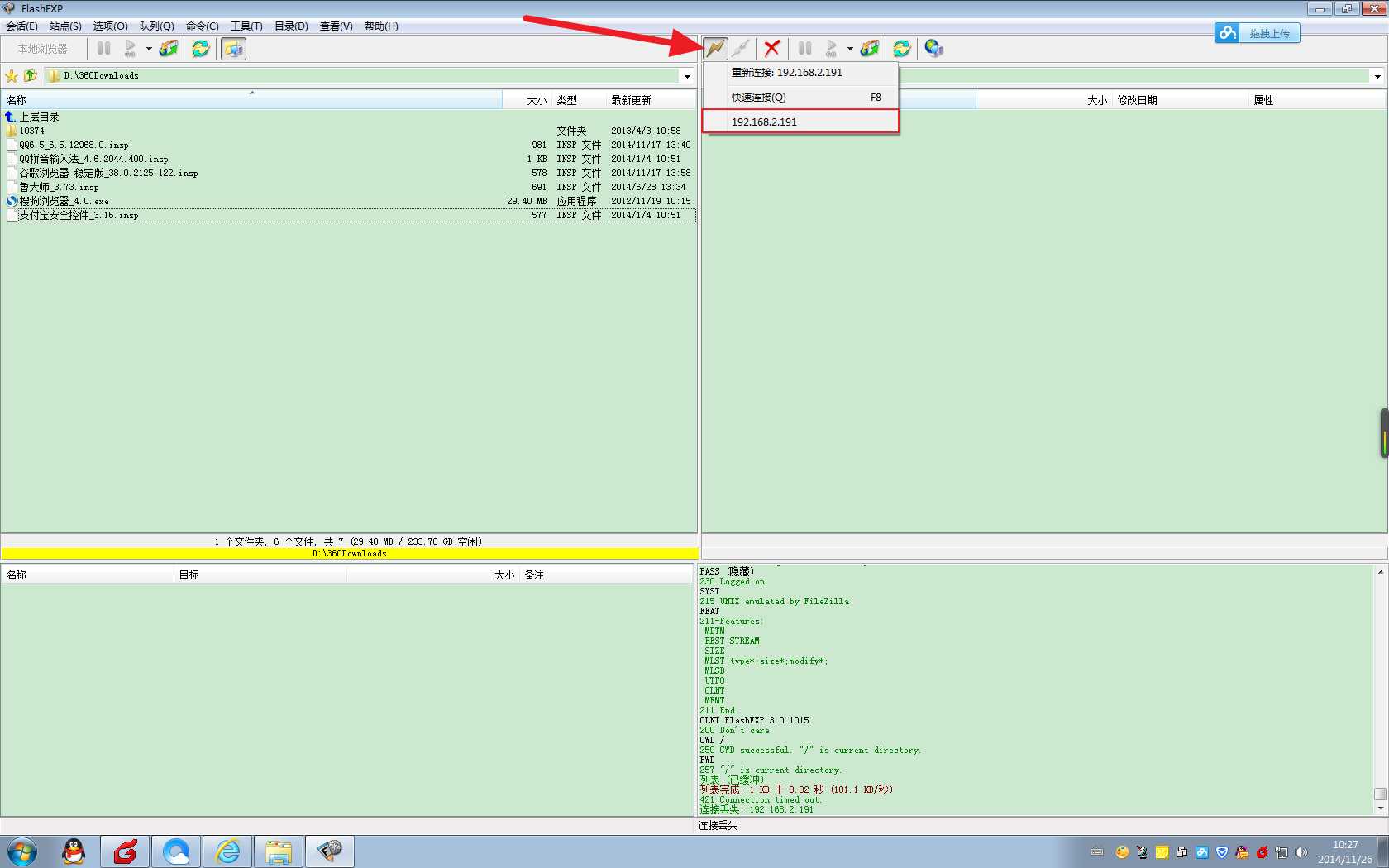The height and width of the screenshot is (868, 1389).
Task: Refresh the local pane listing
Action: pos(201,49)
